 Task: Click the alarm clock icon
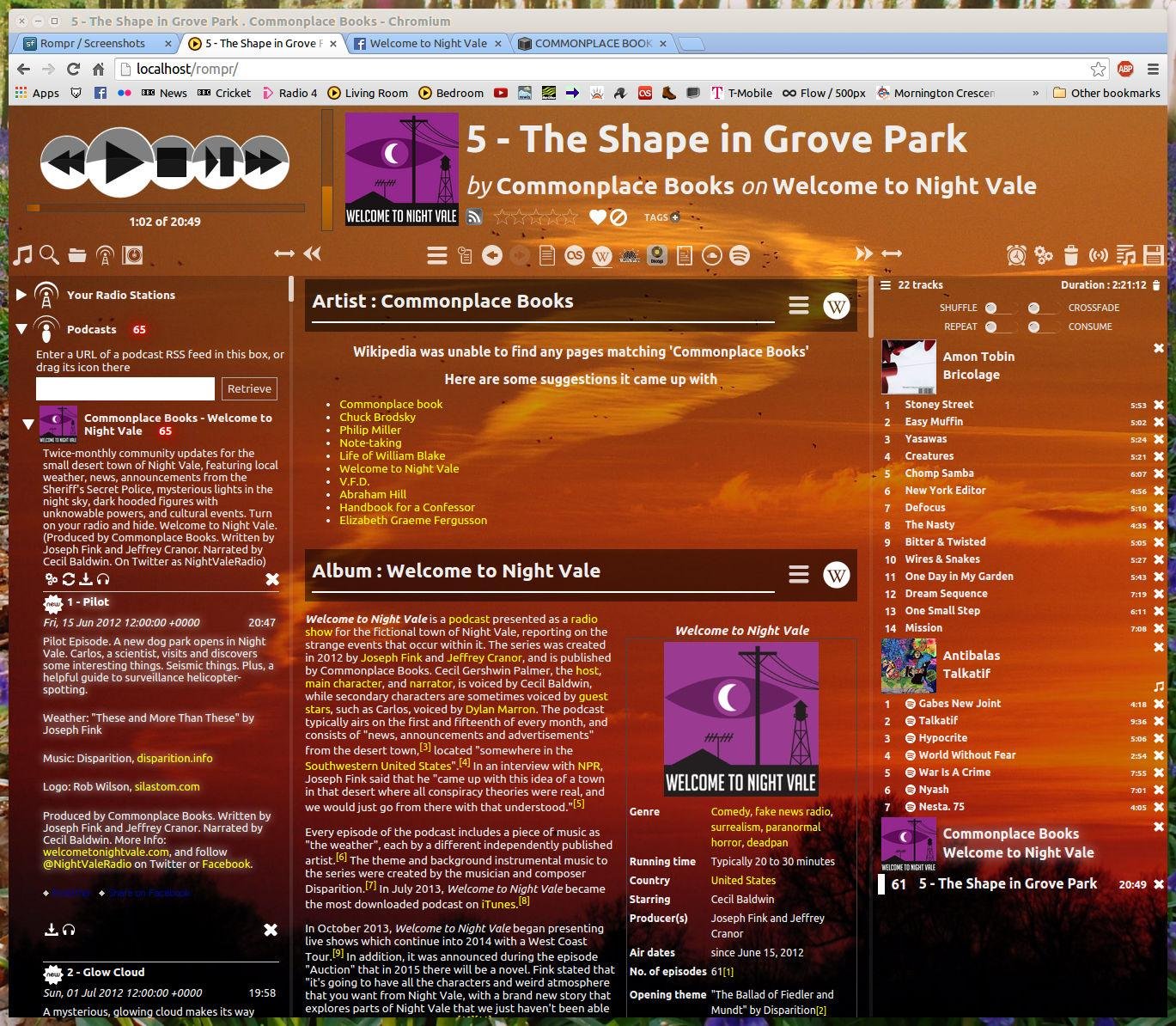click(1015, 254)
